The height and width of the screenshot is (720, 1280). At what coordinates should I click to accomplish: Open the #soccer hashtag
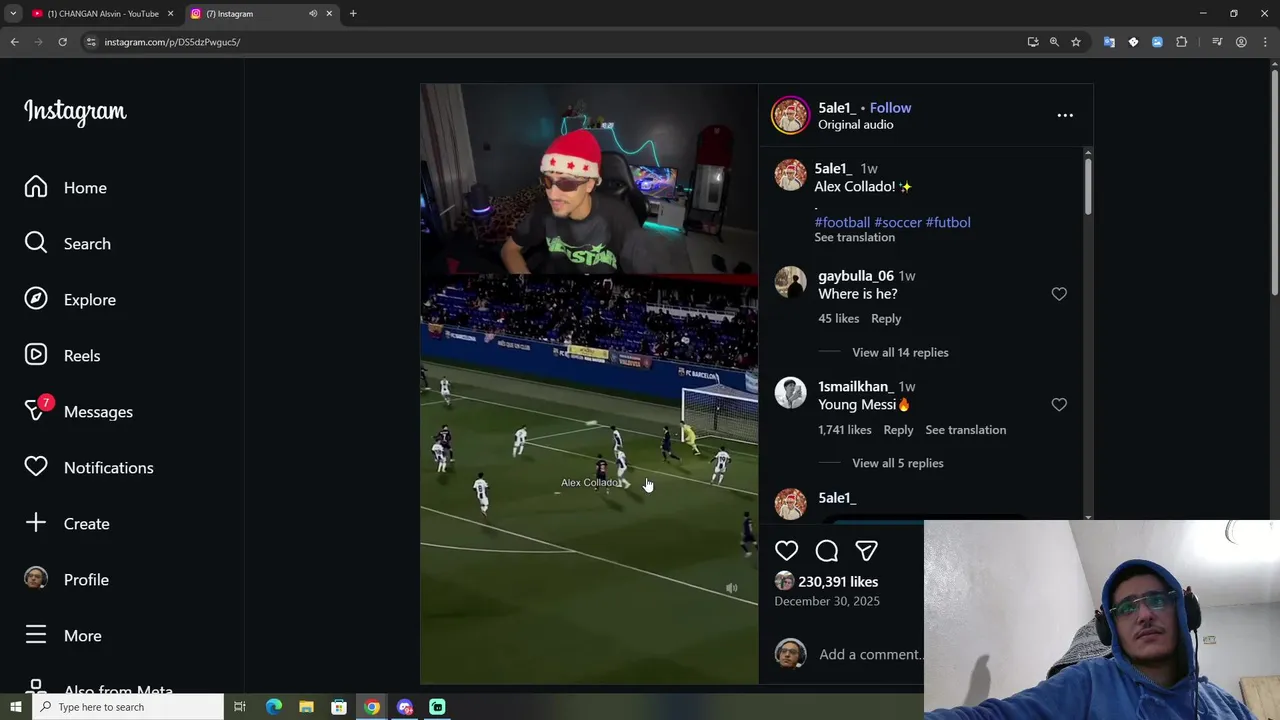pos(897,222)
